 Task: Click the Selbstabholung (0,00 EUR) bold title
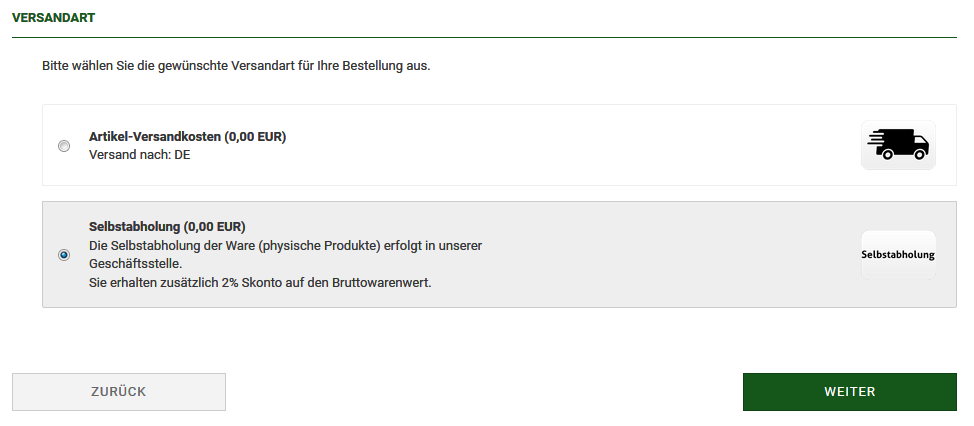point(167,226)
